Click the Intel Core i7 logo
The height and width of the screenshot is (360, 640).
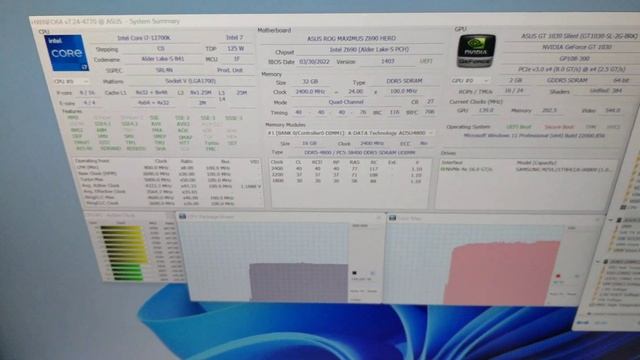point(67,53)
